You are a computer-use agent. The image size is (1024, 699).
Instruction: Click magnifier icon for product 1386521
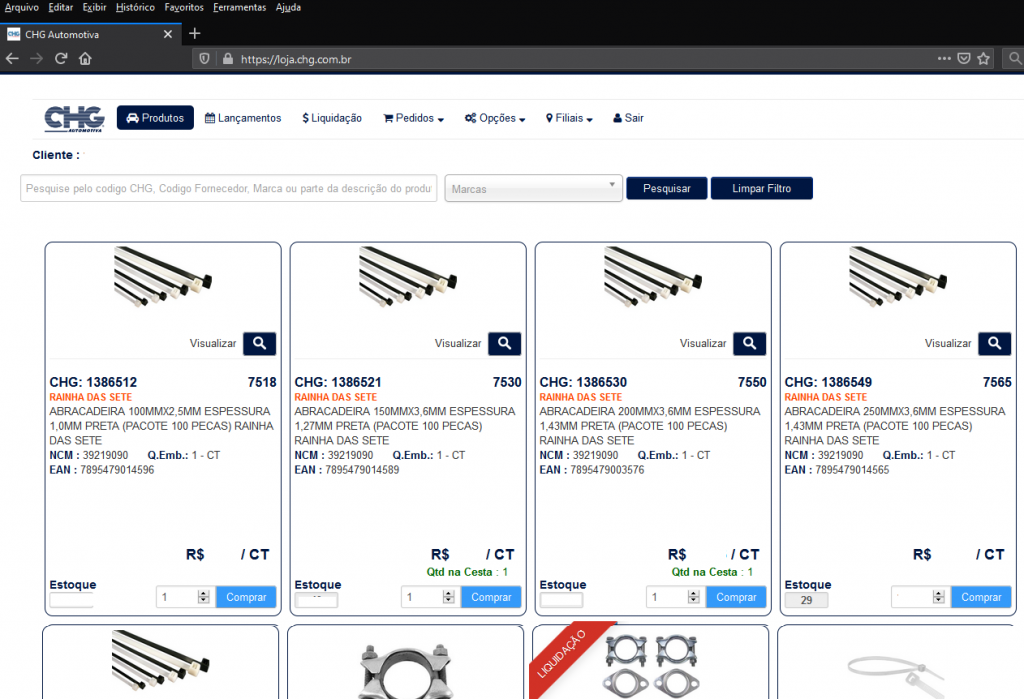click(x=504, y=343)
